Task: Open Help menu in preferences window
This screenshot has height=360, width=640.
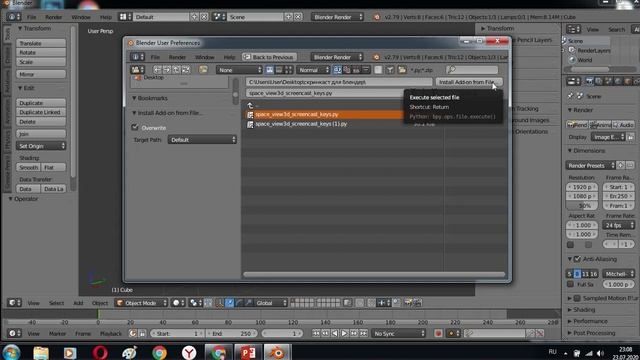Action: (x=229, y=58)
